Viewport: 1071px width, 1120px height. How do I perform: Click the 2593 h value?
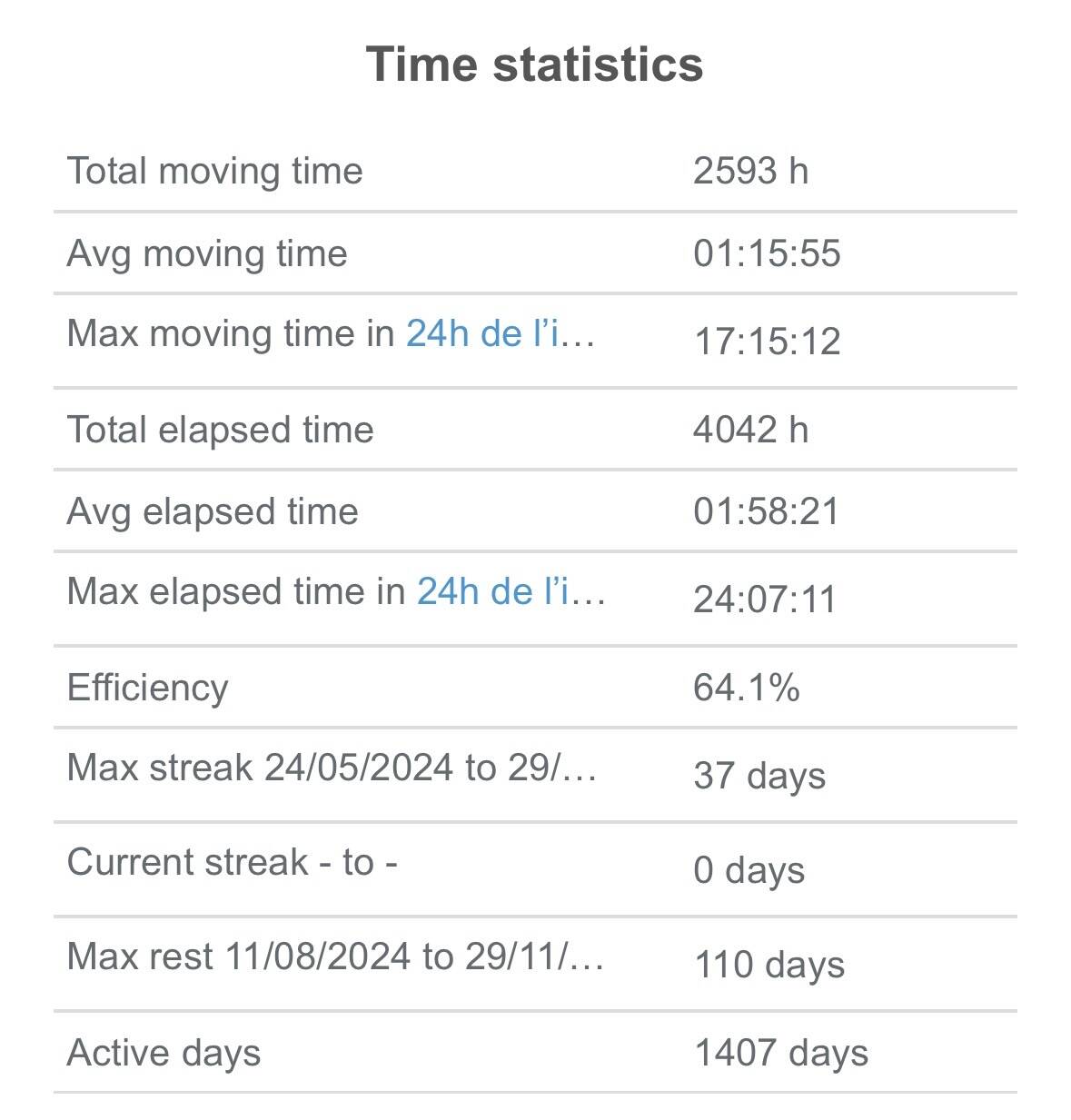(x=750, y=171)
